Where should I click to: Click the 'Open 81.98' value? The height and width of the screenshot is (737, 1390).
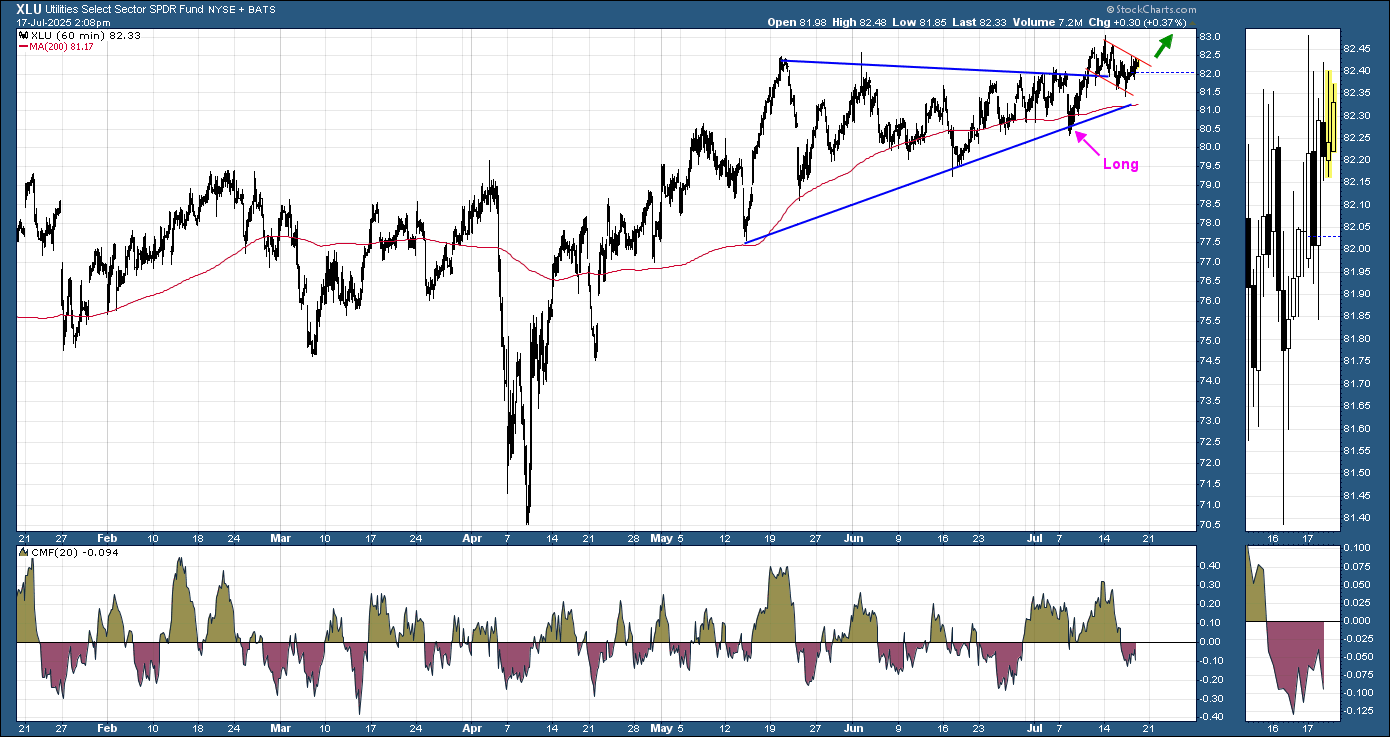[799, 22]
